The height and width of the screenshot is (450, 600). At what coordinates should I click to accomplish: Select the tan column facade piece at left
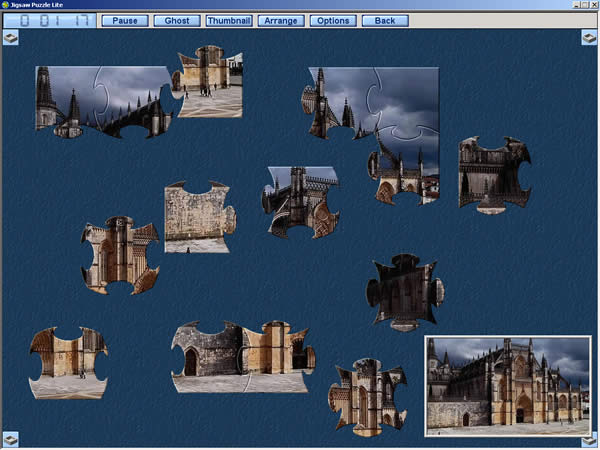120,256
